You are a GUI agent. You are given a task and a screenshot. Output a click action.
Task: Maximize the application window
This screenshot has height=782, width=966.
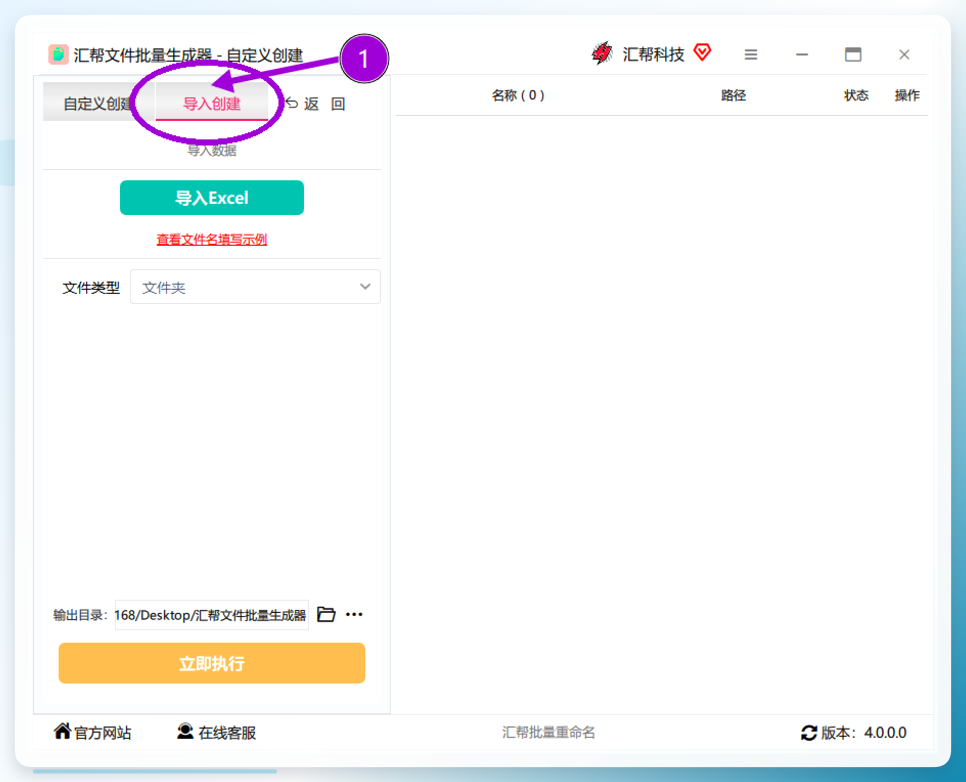click(853, 54)
